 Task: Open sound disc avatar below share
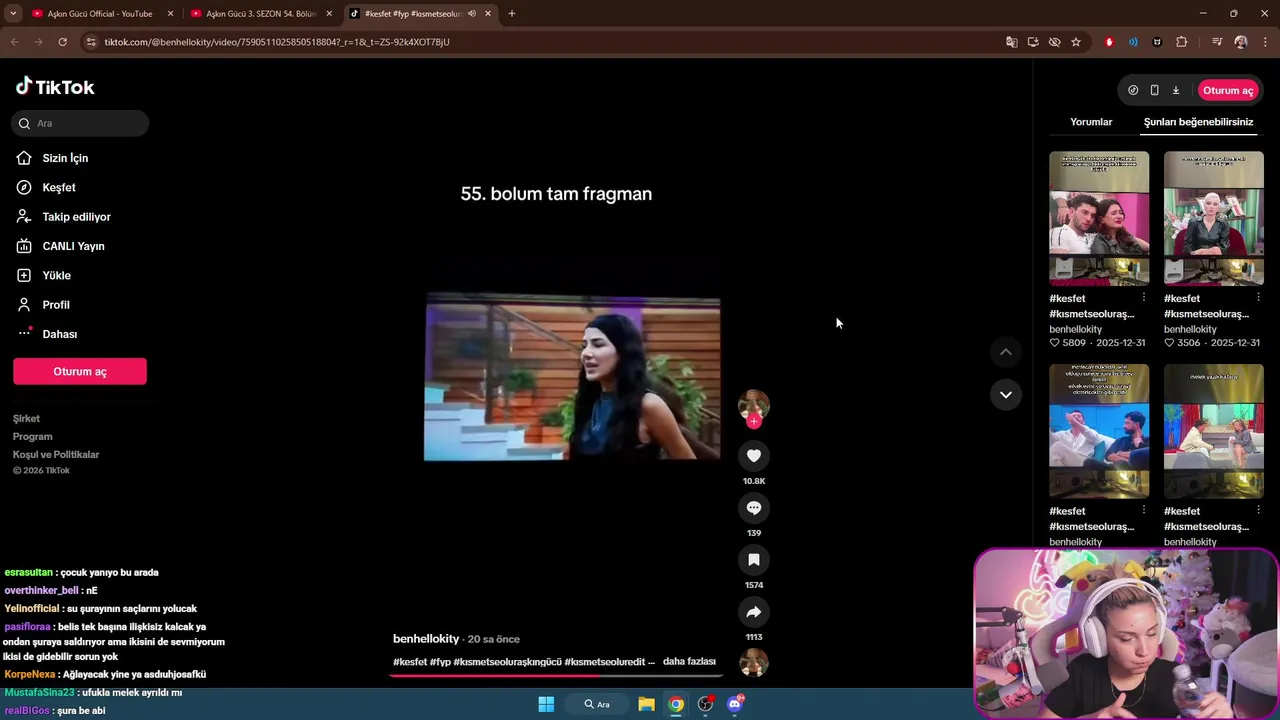pos(754,662)
